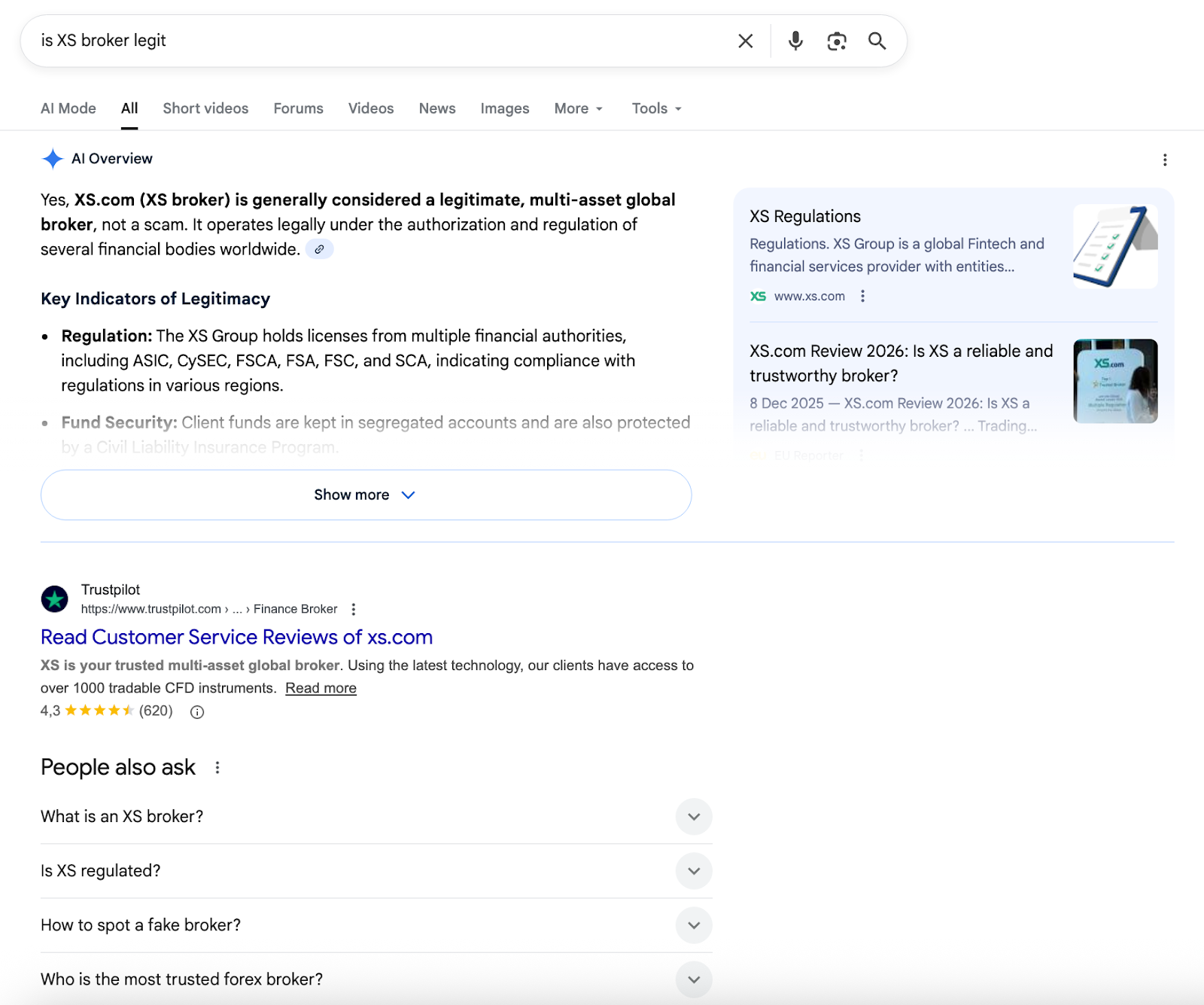Open the info icon beside Trustpilot rating
Image resolution: width=1204 pixels, height=1005 pixels.
click(197, 712)
